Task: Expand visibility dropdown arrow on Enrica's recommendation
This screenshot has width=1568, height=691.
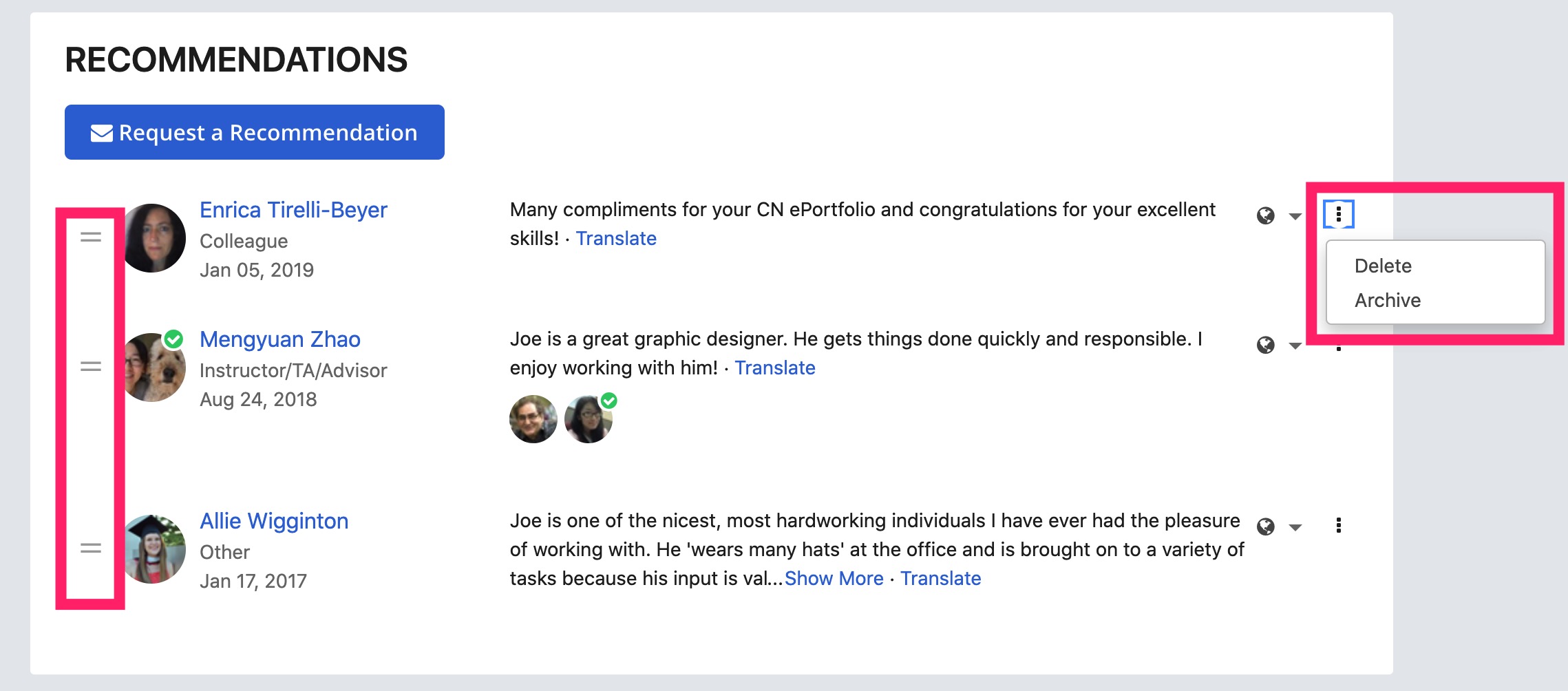Action: [x=1295, y=217]
